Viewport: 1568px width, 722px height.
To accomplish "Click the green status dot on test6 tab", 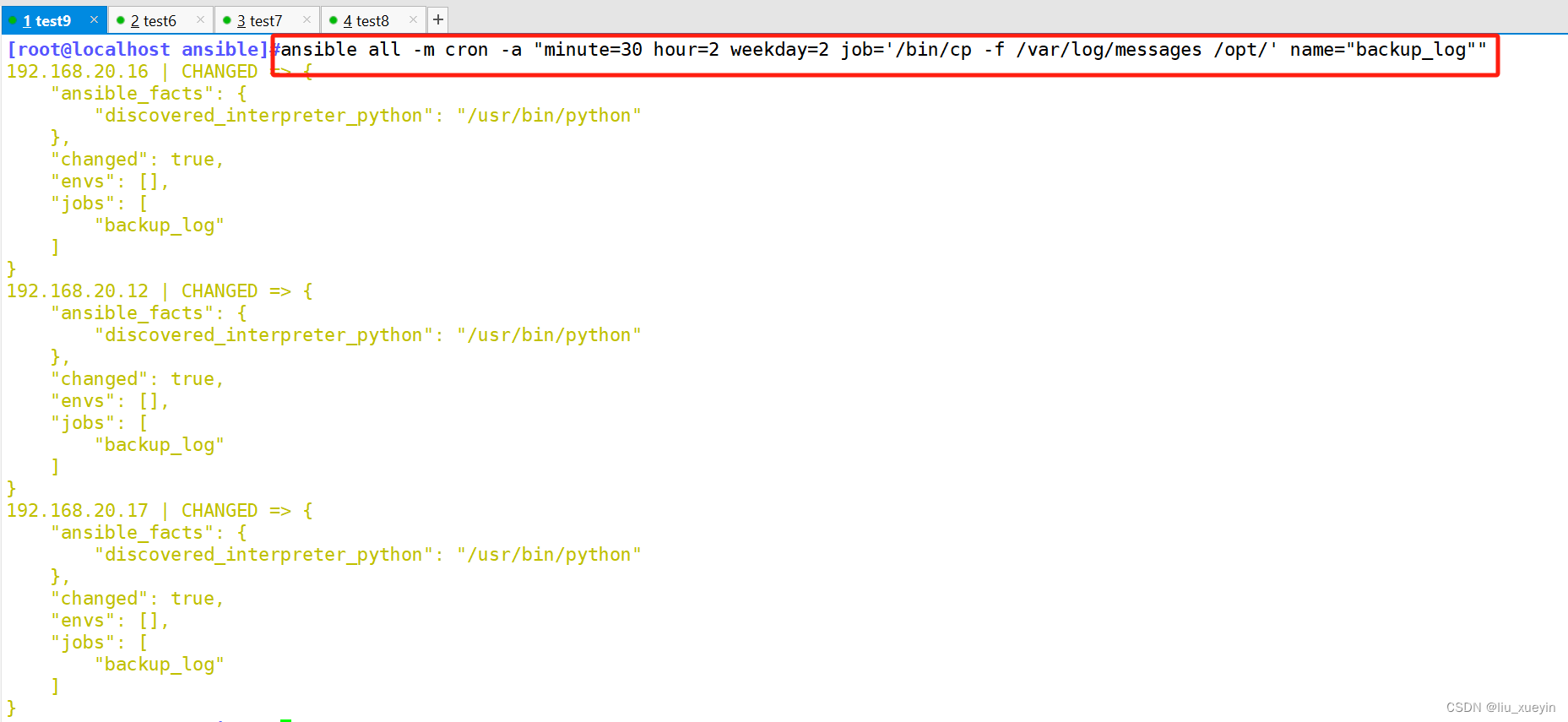I will [121, 20].
